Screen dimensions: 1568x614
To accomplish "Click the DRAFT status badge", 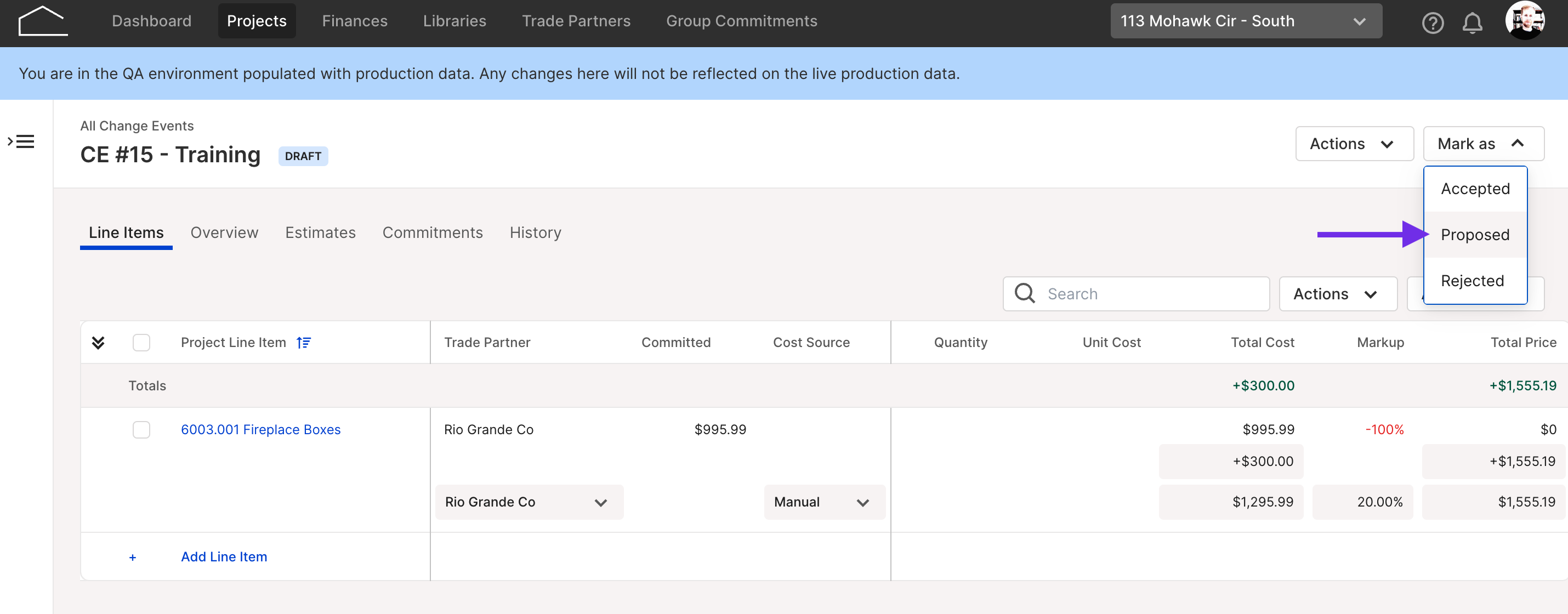I will 303,156.
